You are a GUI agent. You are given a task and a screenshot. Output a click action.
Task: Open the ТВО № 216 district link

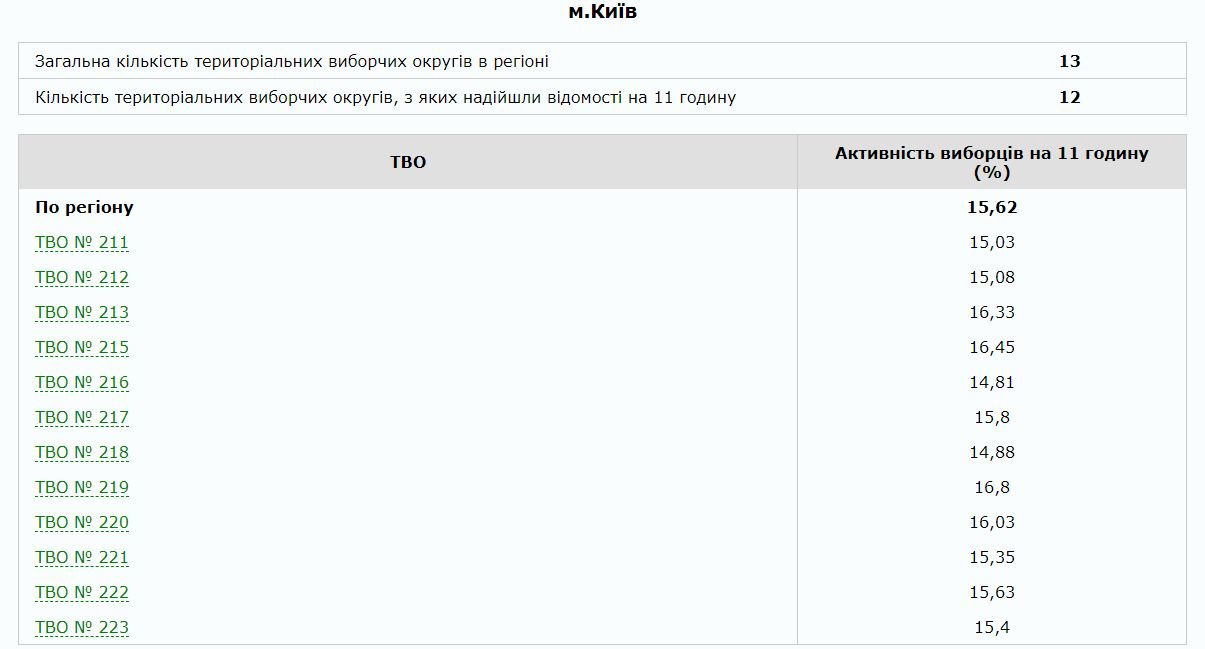pyautogui.click(x=83, y=382)
